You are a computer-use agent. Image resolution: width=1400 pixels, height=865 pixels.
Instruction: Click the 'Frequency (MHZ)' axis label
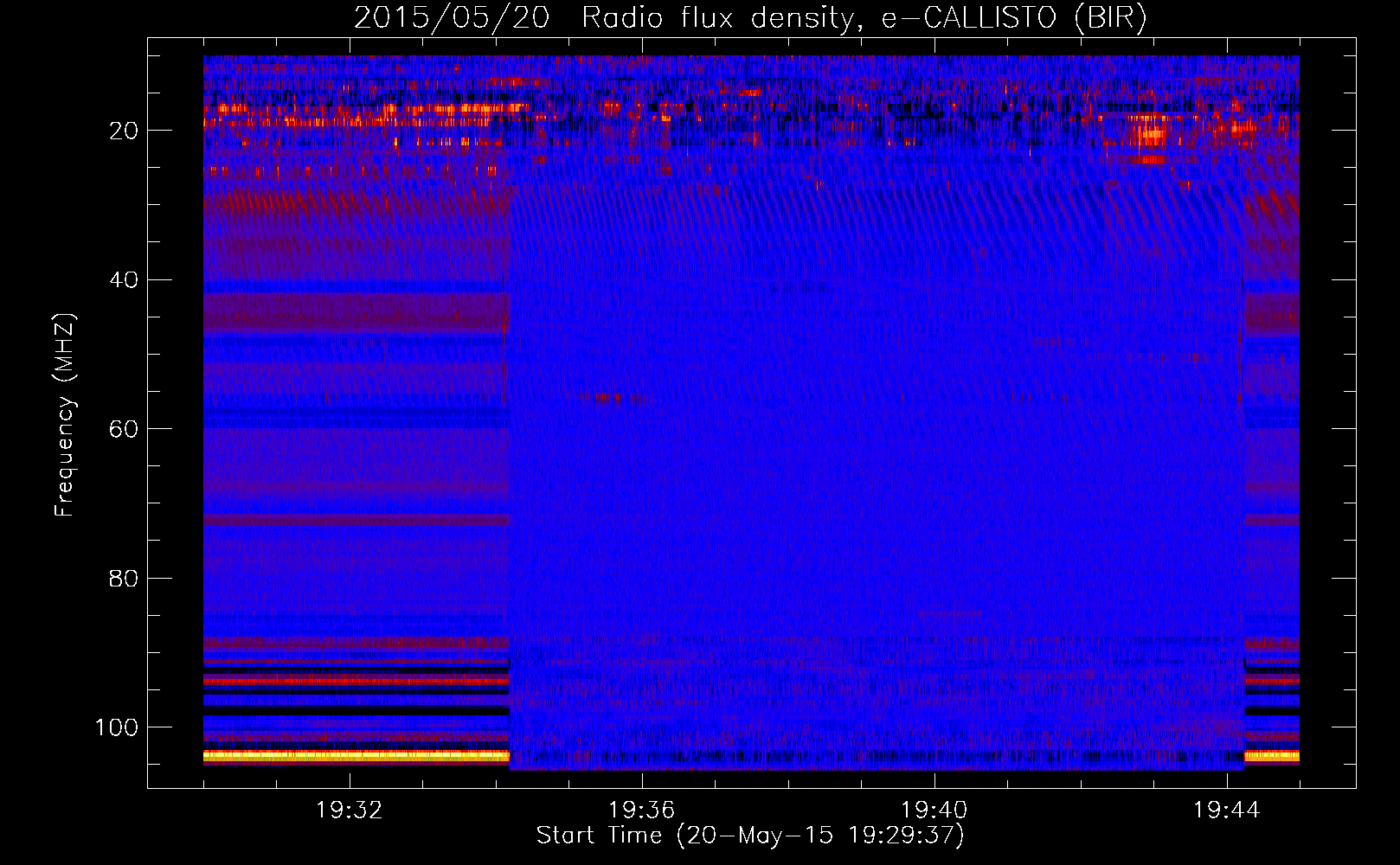click(65, 415)
